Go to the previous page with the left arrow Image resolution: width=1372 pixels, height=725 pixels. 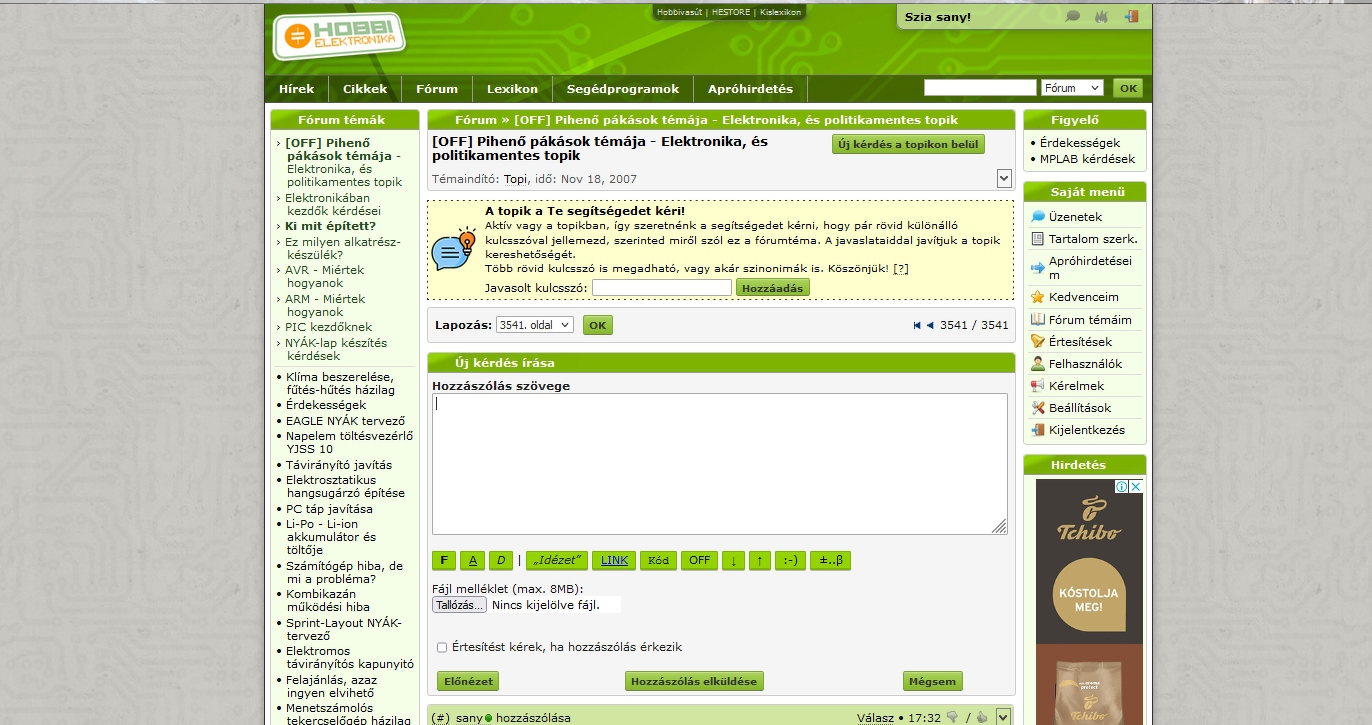(930, 325)
